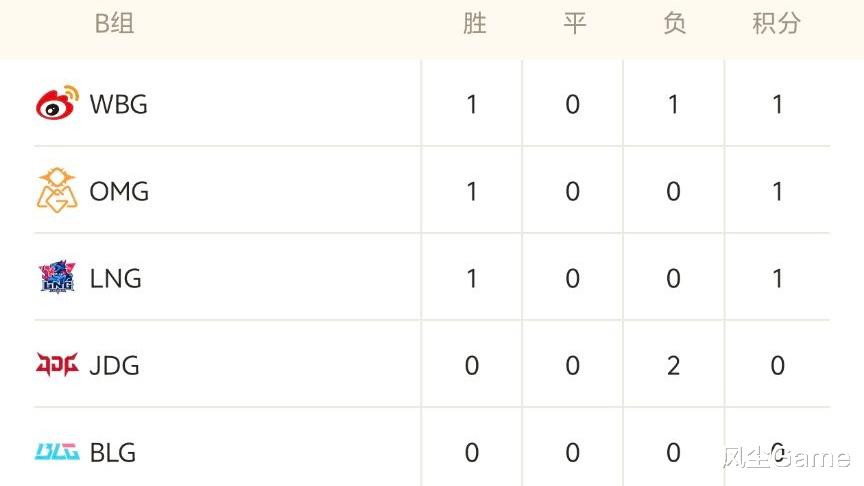
Task: Click the JDG team logo
Action: point(57,365)
